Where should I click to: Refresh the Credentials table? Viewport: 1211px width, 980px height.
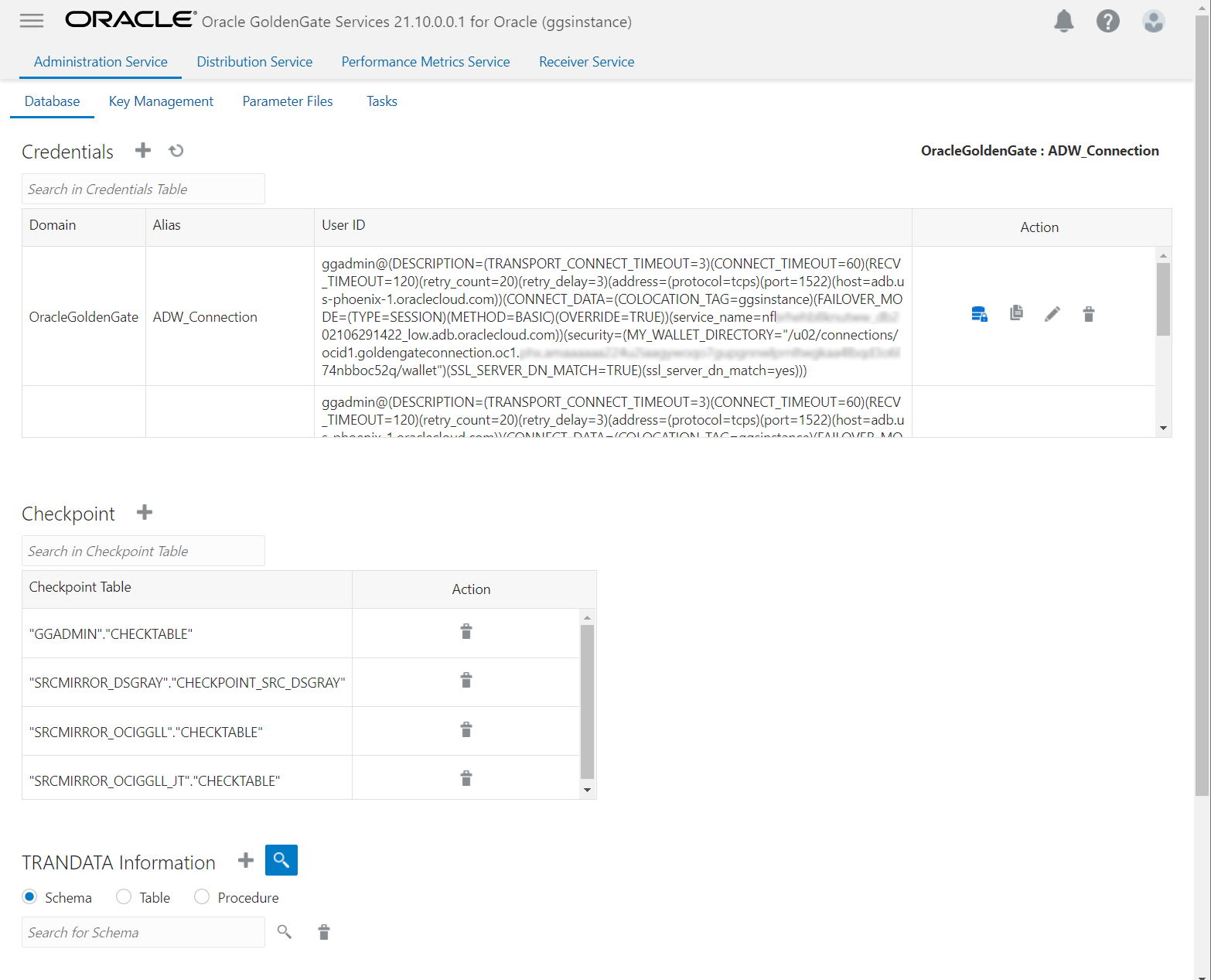176,150
